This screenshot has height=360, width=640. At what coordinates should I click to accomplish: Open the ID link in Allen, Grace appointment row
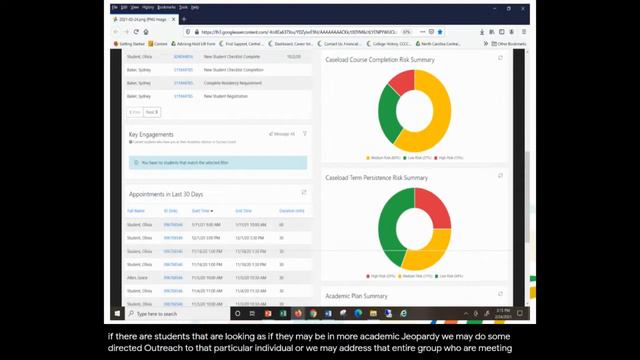(173, 278)
